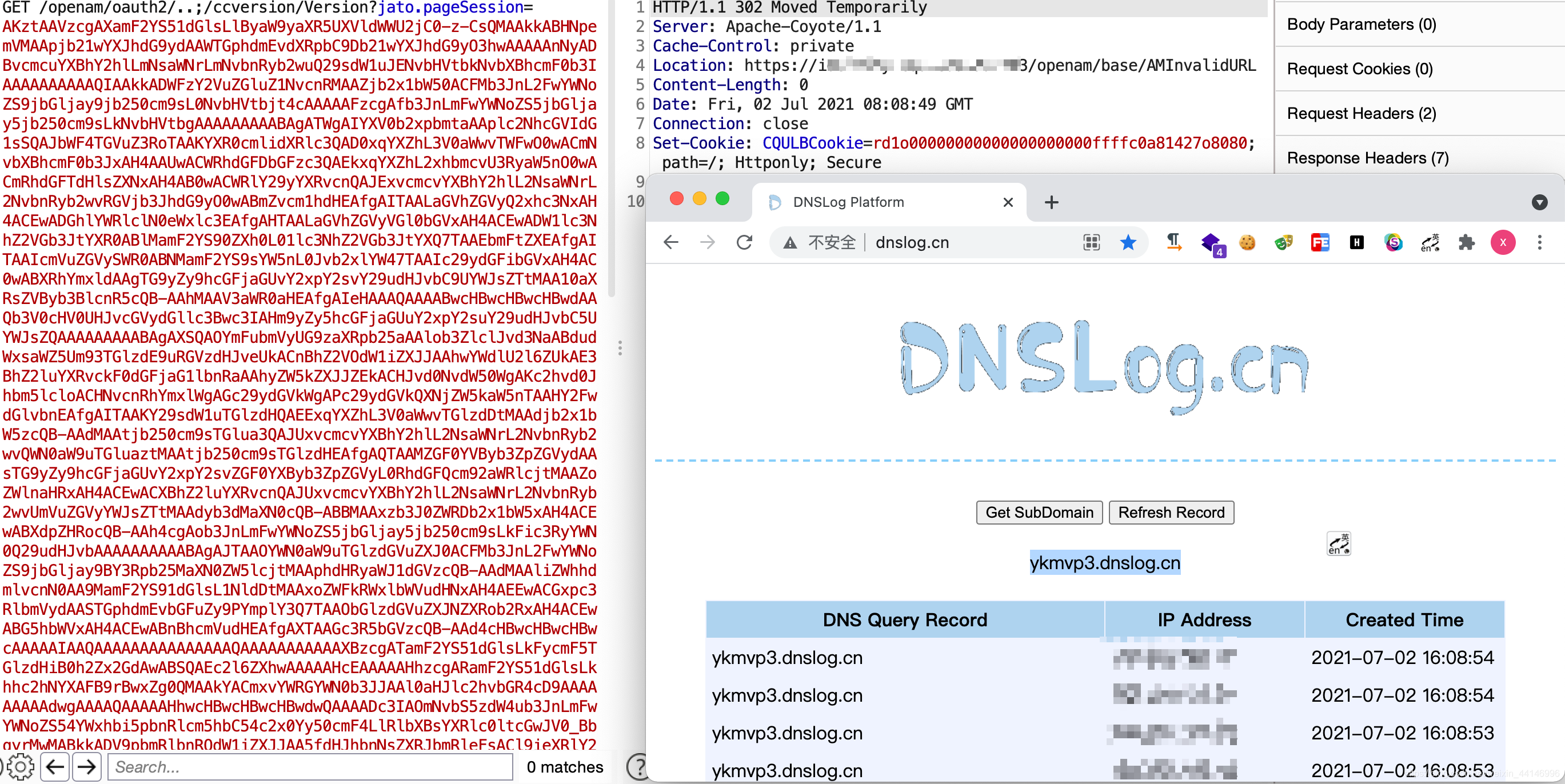
Task: Go forward in Chrome
Action: pyautogui.click(x=707, y=243)
